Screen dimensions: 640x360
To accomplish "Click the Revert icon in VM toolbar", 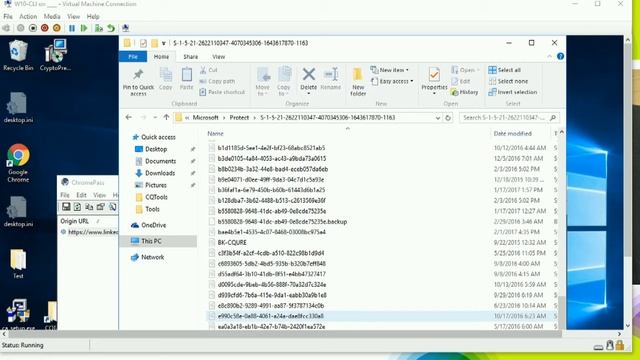I will click(111, 28).
